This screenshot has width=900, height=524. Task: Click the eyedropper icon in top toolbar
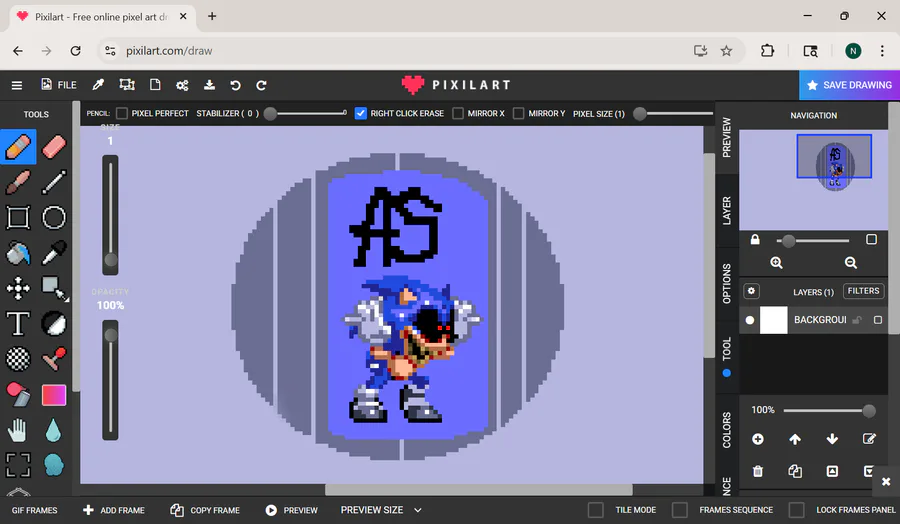point(98,85)
